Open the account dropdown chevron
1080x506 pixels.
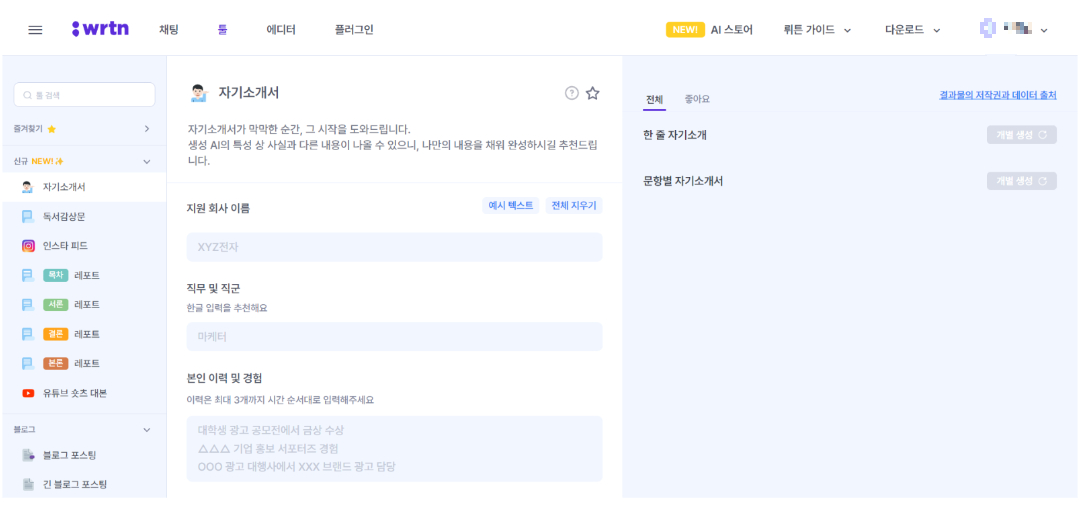(x=1044, y=30)
